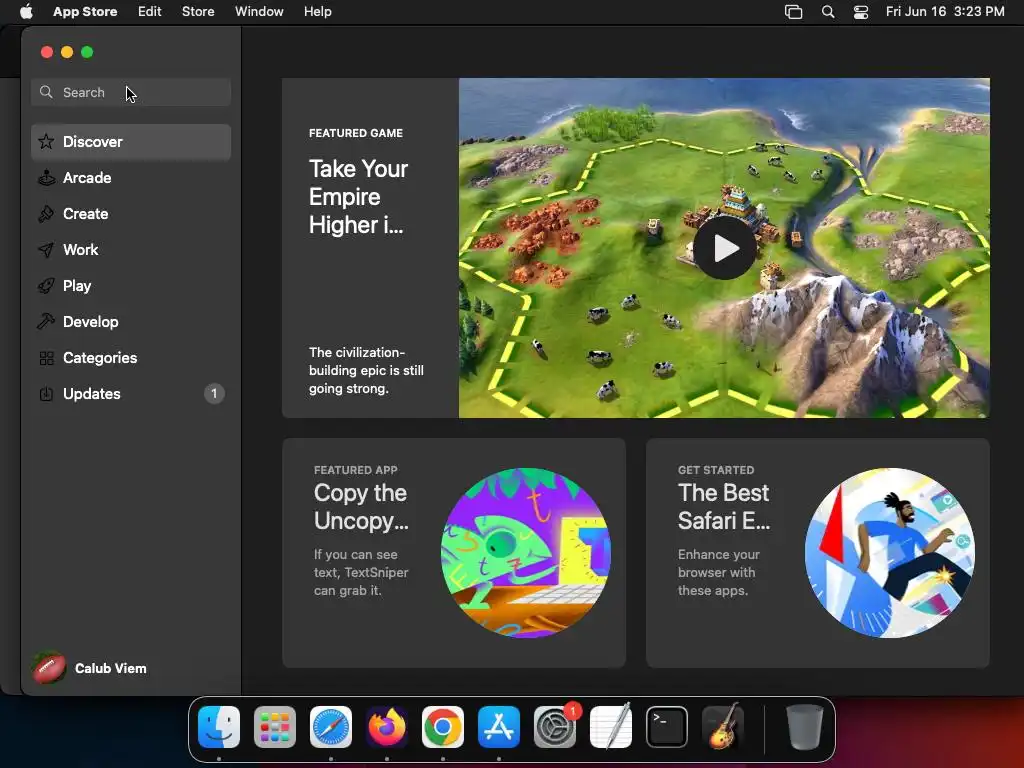Click the Updates download icon
1024x768 pixels.
coord(46,394)
